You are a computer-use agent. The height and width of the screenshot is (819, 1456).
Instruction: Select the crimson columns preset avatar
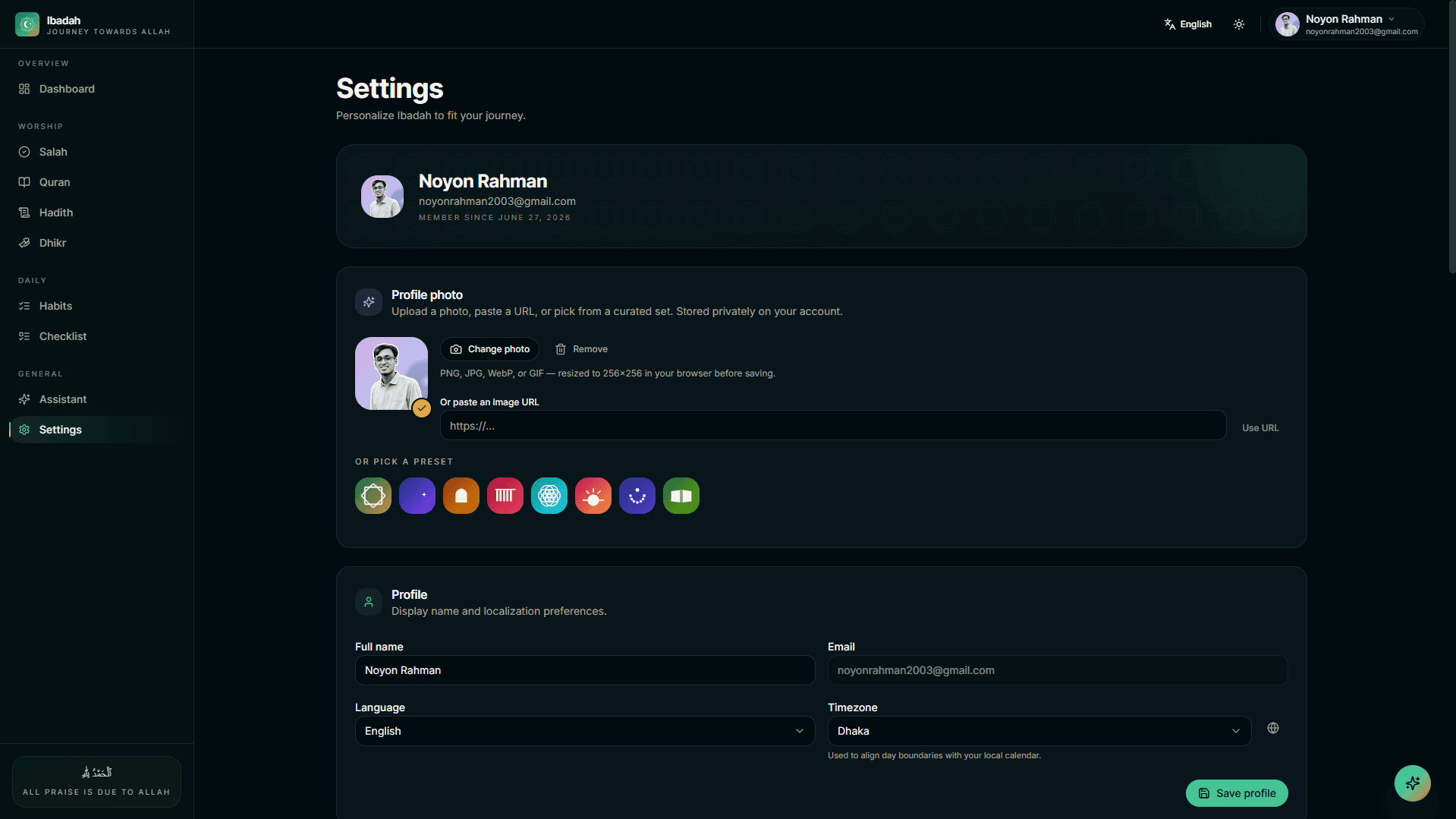[x=505, y=496]
